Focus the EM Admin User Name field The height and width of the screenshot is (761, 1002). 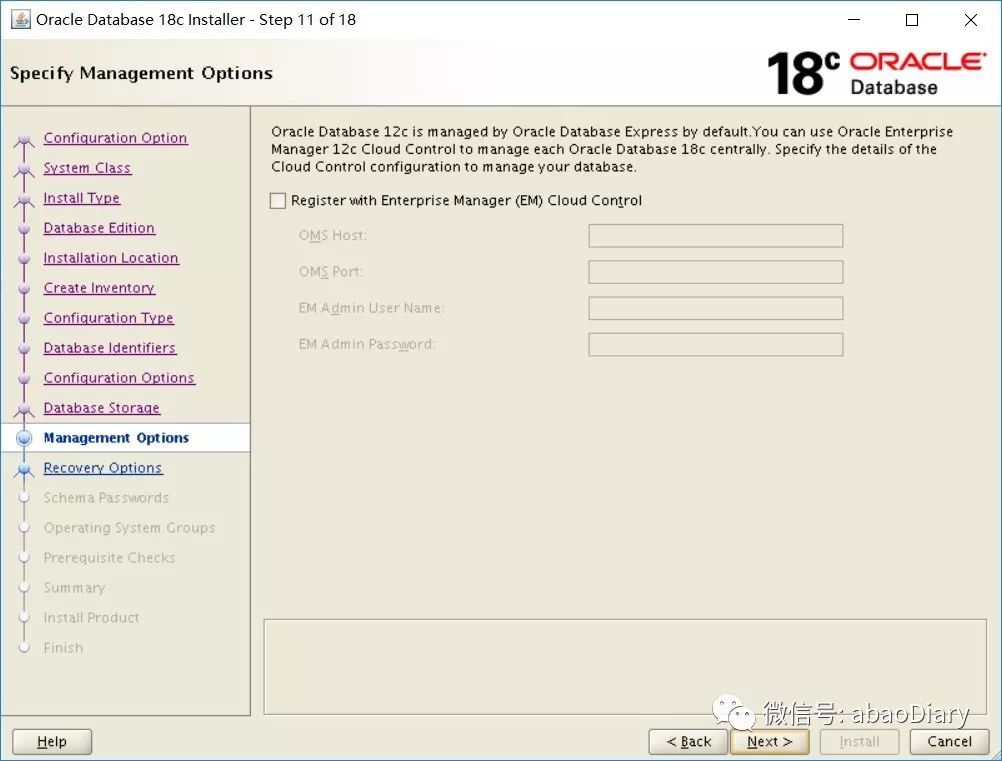pos(716,309)
